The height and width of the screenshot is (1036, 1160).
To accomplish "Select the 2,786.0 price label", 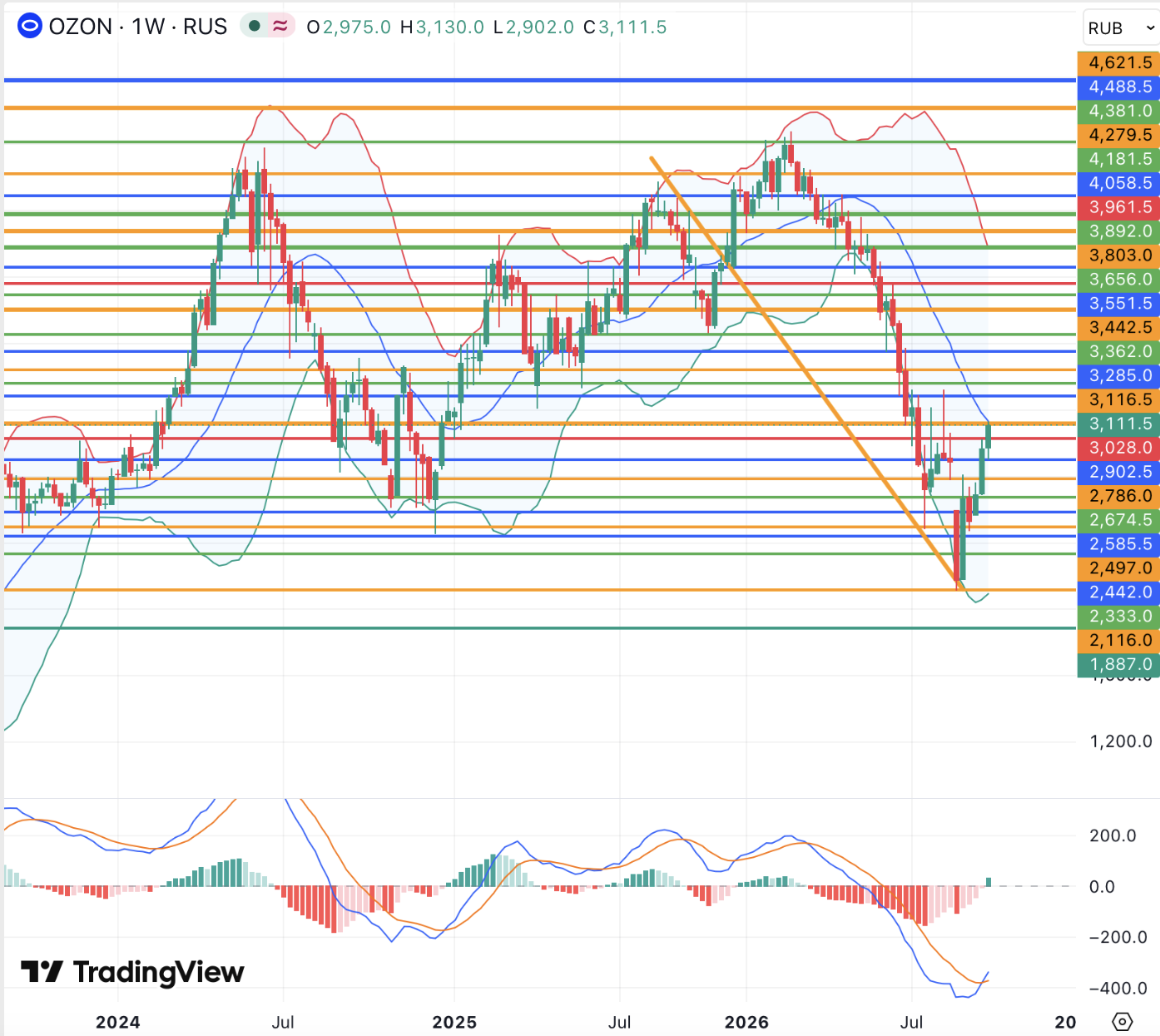I will pyautogui.click(x=1118, y=497).
